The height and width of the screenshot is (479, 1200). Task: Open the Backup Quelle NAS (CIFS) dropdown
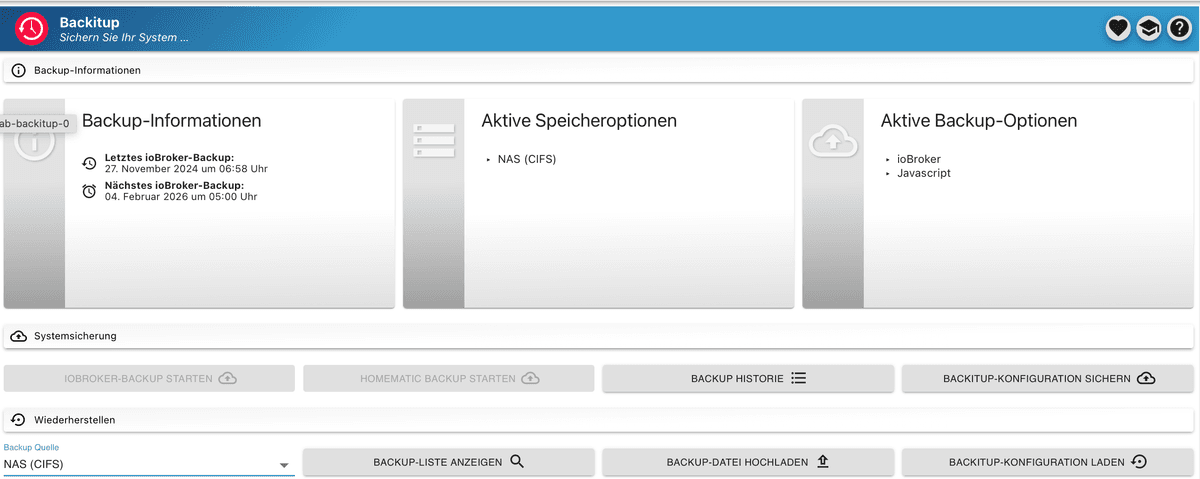149,464
